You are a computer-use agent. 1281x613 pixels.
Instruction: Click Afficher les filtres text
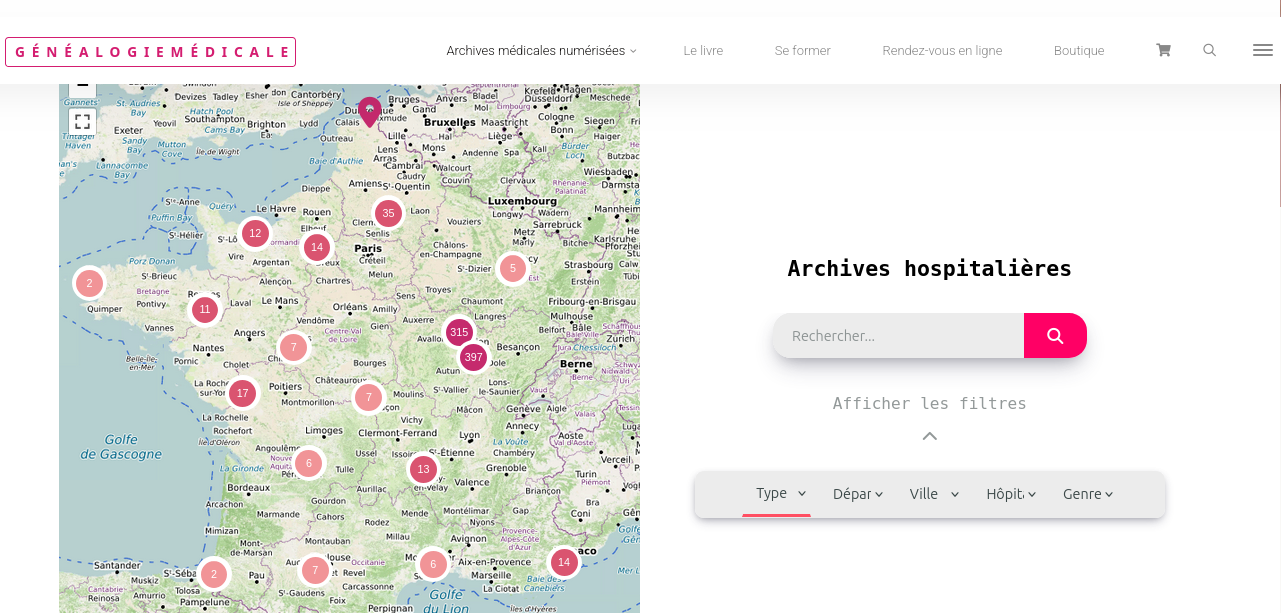tap(930, 404)
